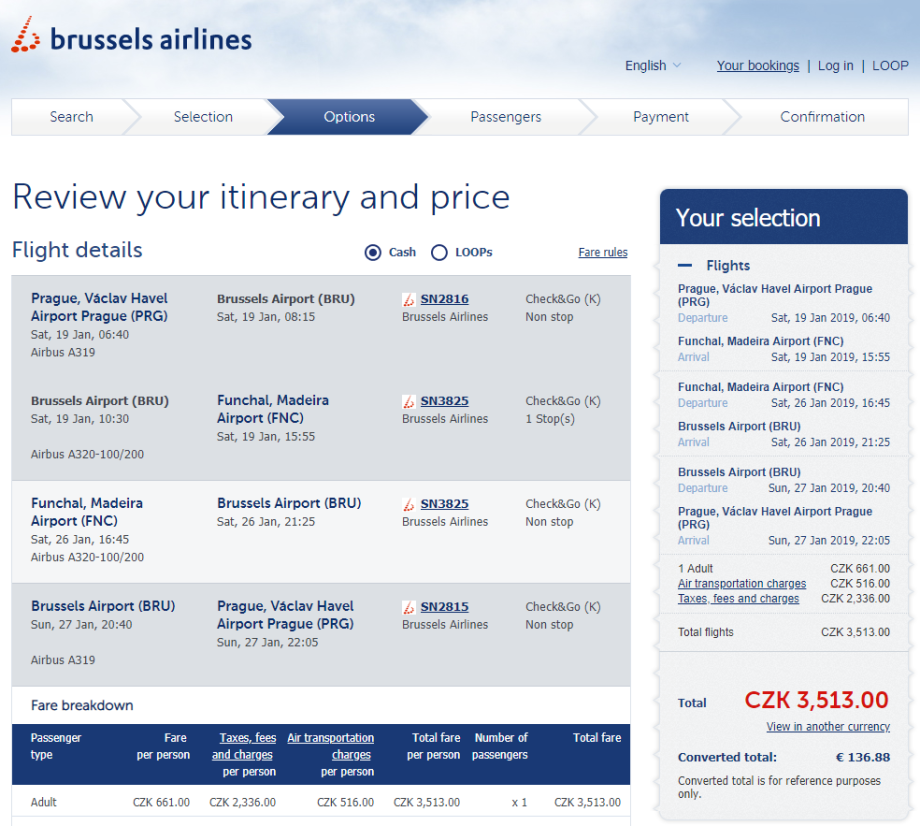Click View in another currency link
The image size is (920, 826).
[x=828, y=727]
